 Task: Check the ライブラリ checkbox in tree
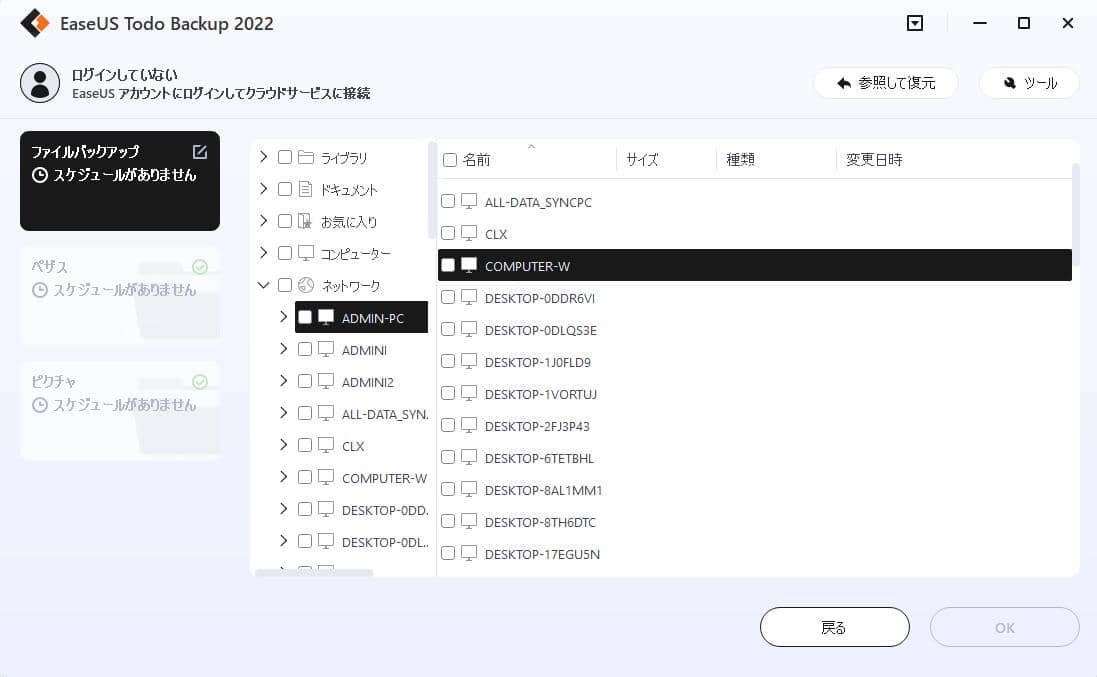[285, 157]
